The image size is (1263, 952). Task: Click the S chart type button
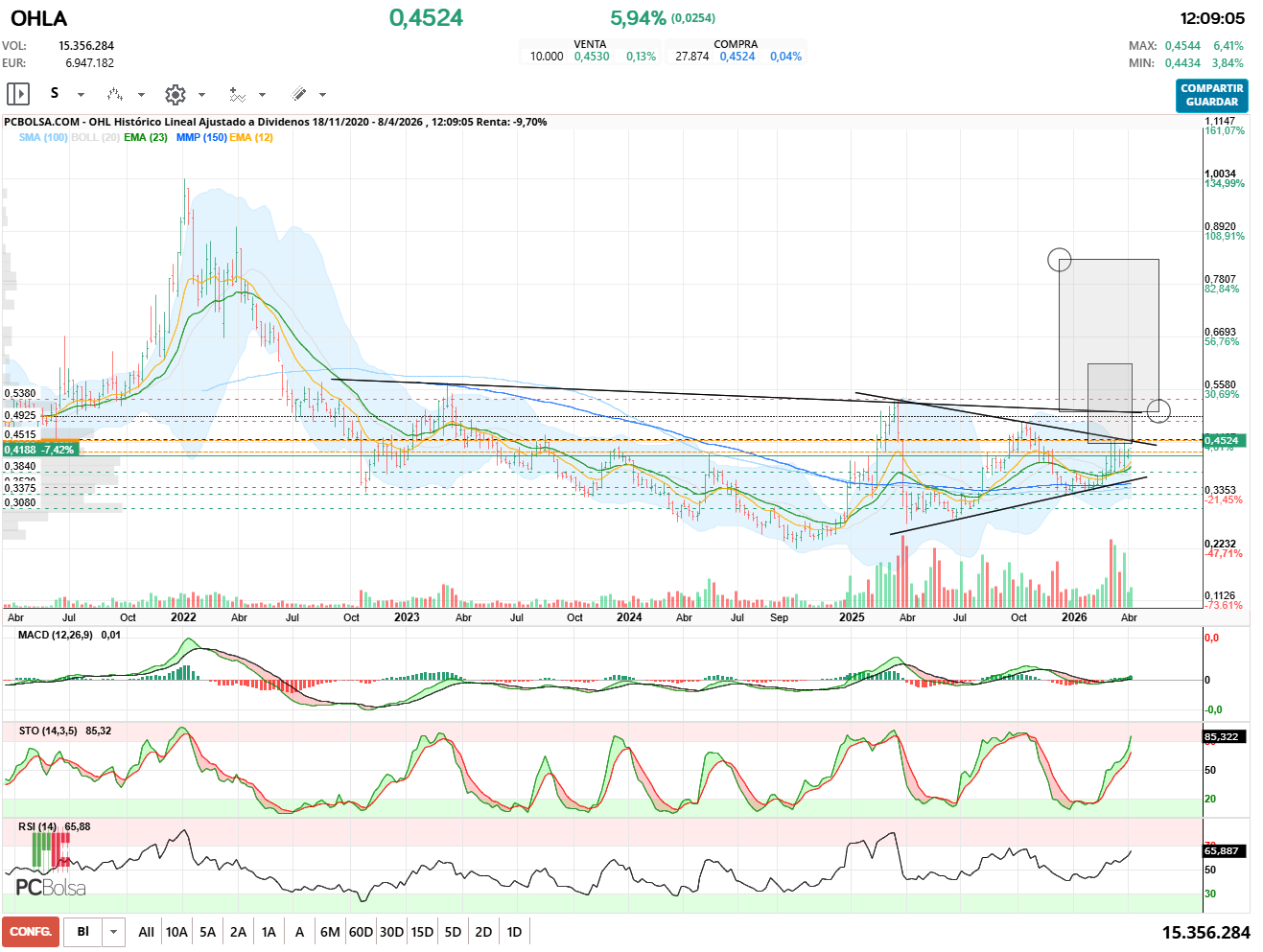click(55, 93)
